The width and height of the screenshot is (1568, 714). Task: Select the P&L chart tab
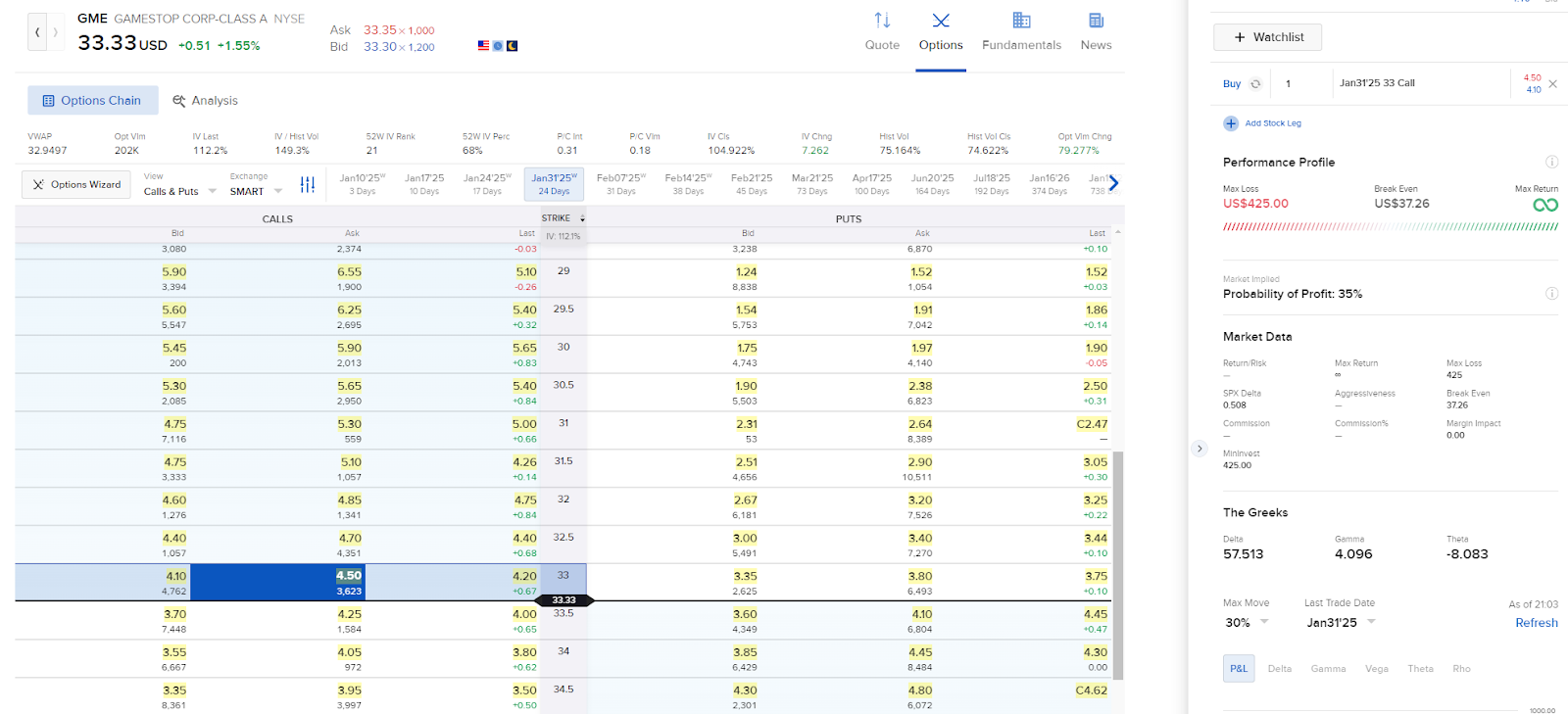(x=1239, y=669)
